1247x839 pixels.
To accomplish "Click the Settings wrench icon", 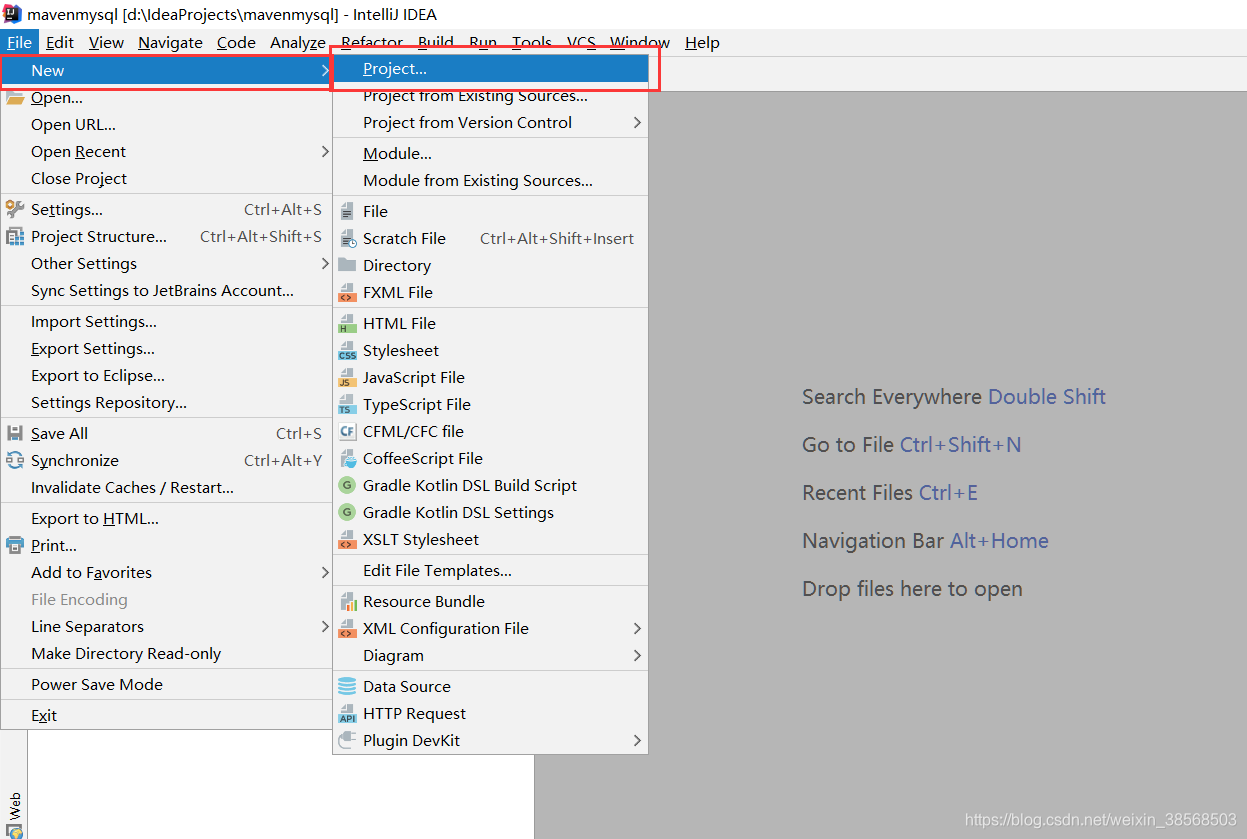I will [x=14, y=209].
